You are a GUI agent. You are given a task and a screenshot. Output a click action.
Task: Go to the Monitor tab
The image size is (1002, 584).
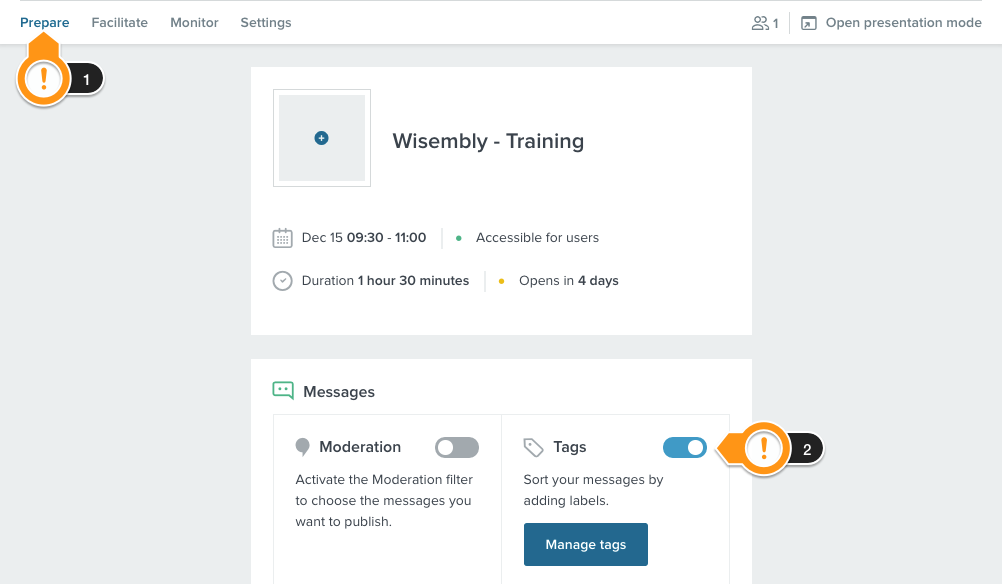point(194,23)
